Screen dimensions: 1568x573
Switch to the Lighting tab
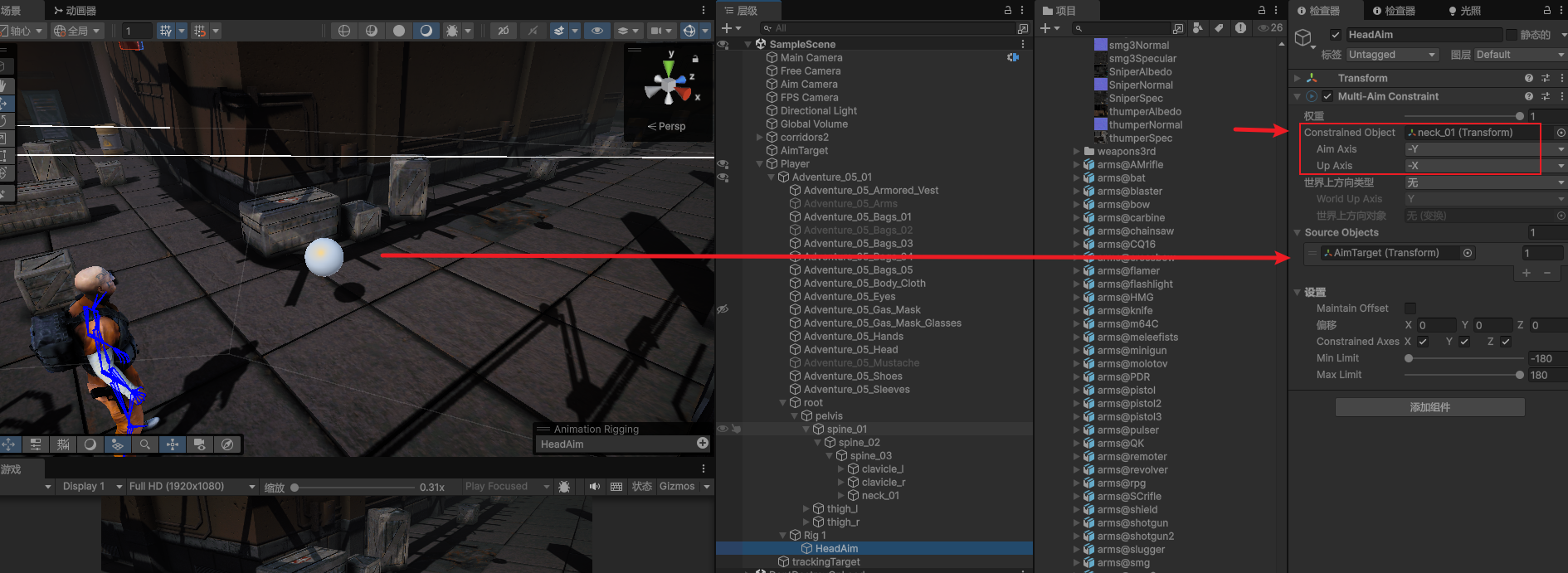tap(1464, 11)
